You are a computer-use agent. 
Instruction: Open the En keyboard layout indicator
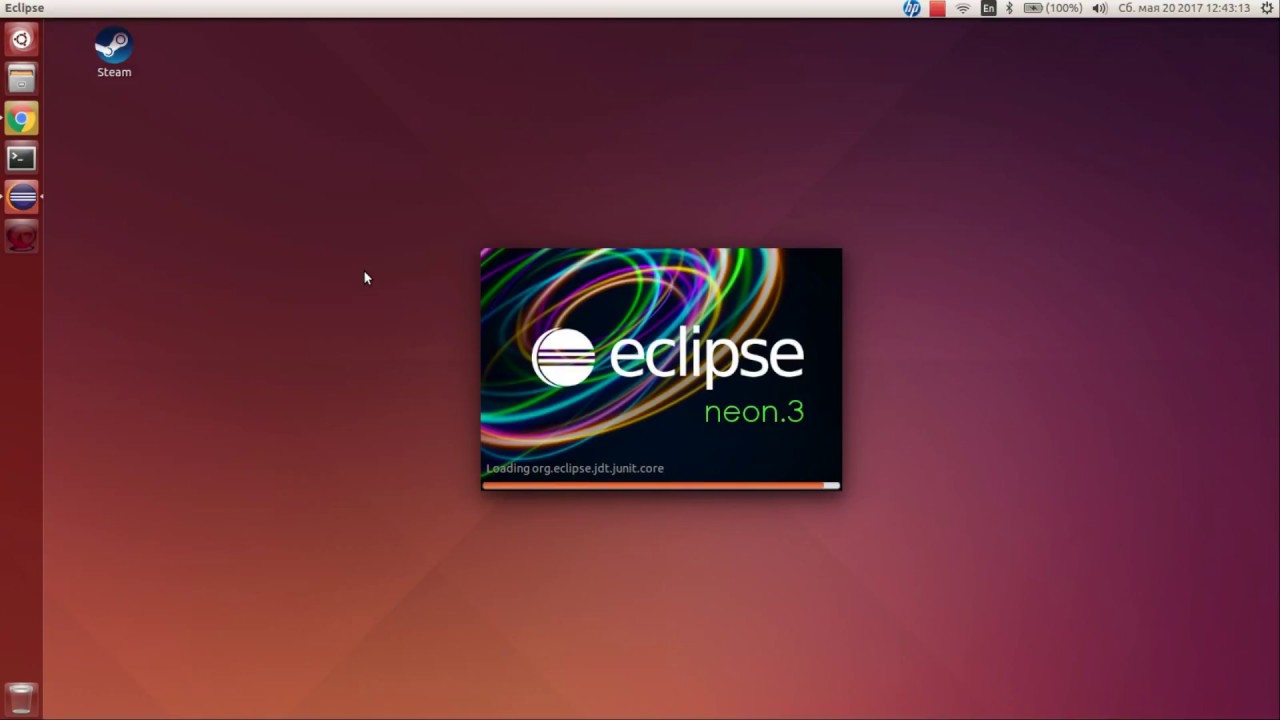point(988,8)
